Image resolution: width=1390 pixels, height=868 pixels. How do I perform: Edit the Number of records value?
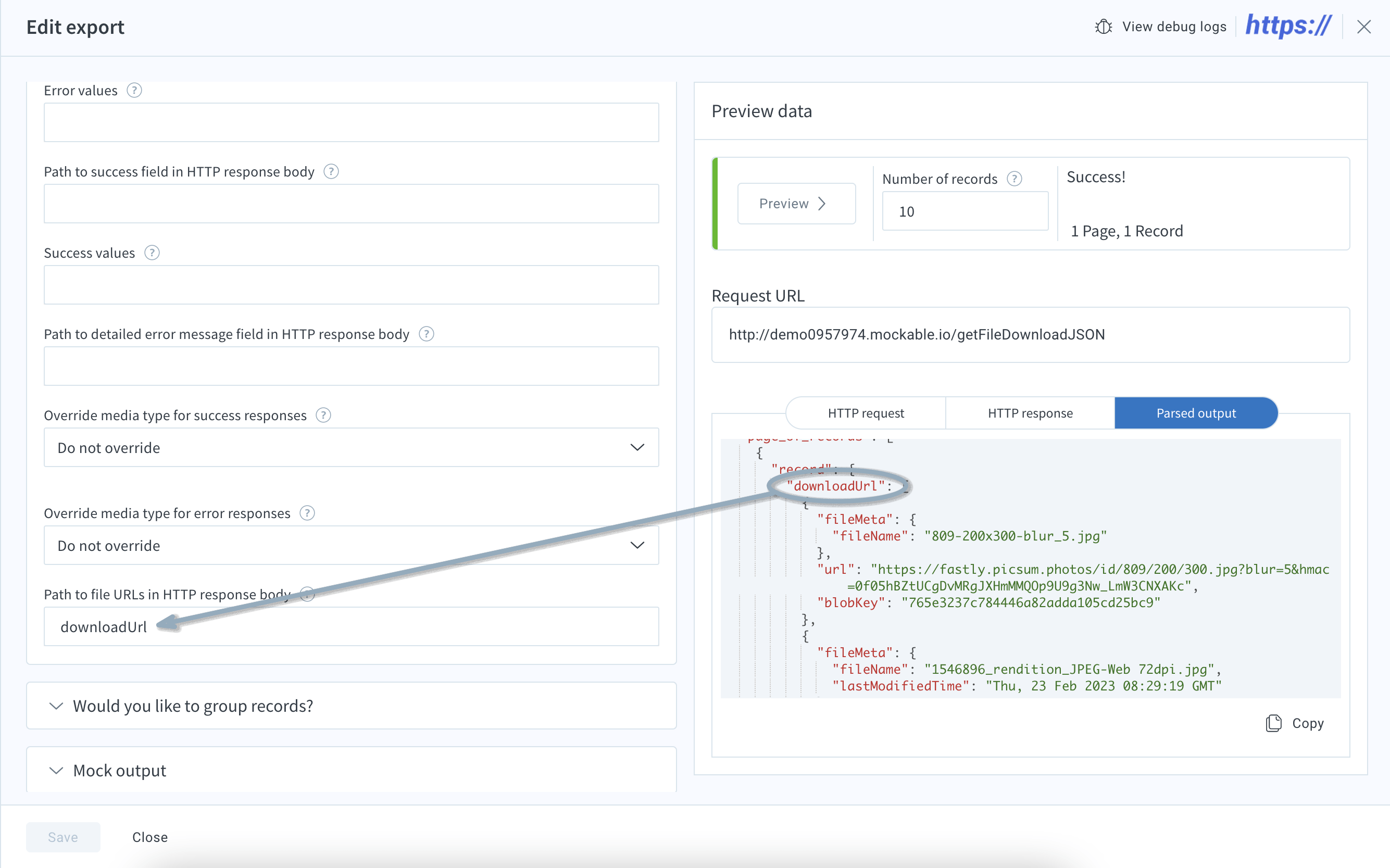965,211
